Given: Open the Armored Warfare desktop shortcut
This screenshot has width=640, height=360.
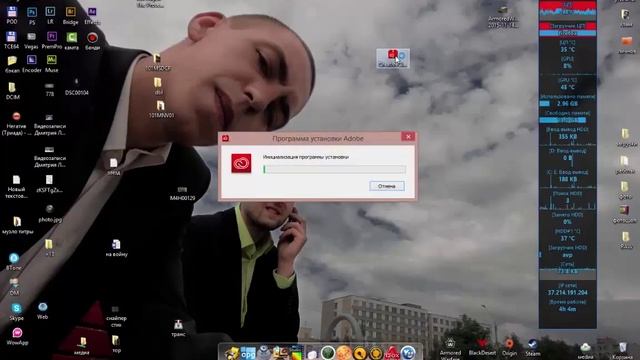Looking at the screenshot, I should click(450, 349).
